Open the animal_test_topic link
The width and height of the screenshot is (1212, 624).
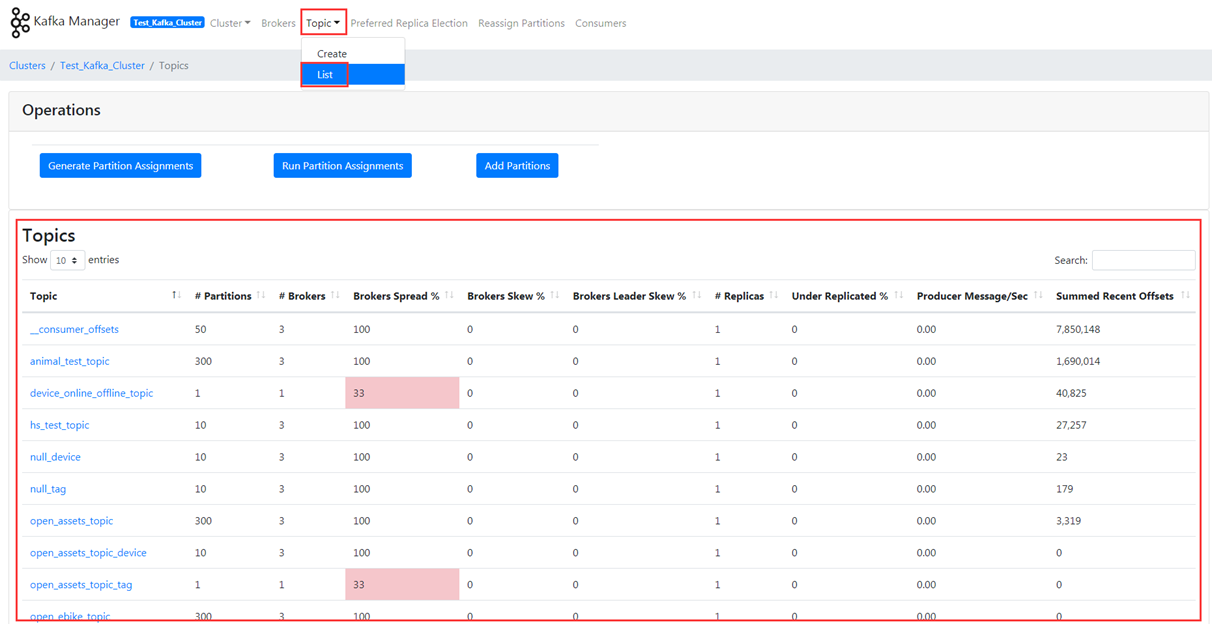click(70, 361)
